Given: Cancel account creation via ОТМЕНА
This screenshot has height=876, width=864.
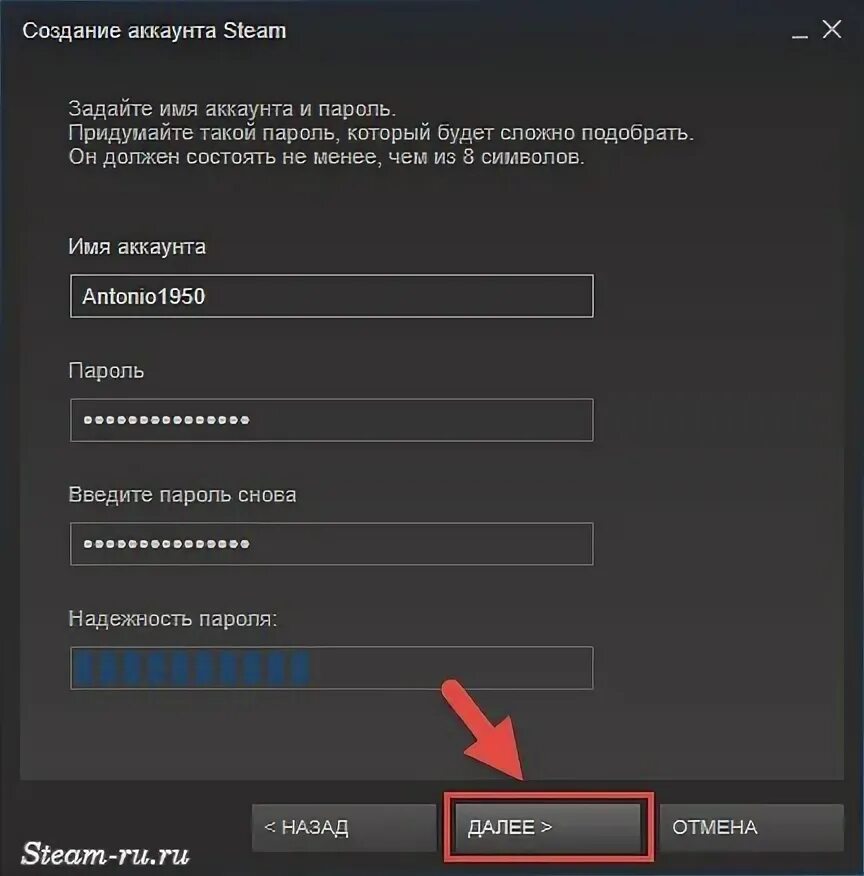Looking at the screenshot, I should (x=751, y=827).
